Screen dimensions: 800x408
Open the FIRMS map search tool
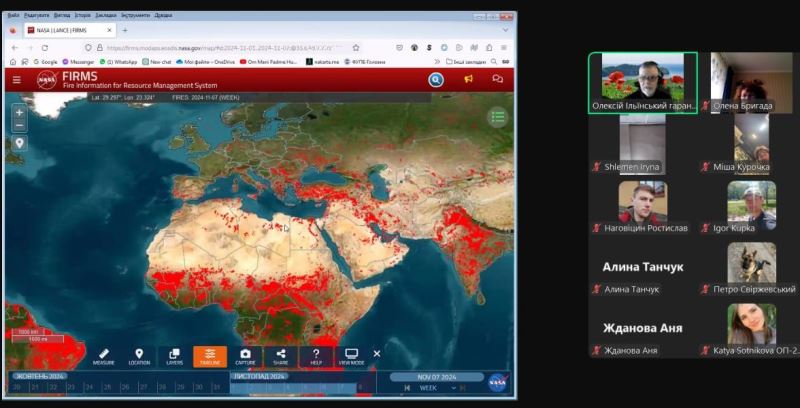pyautogui.click(x=436, y=80)
